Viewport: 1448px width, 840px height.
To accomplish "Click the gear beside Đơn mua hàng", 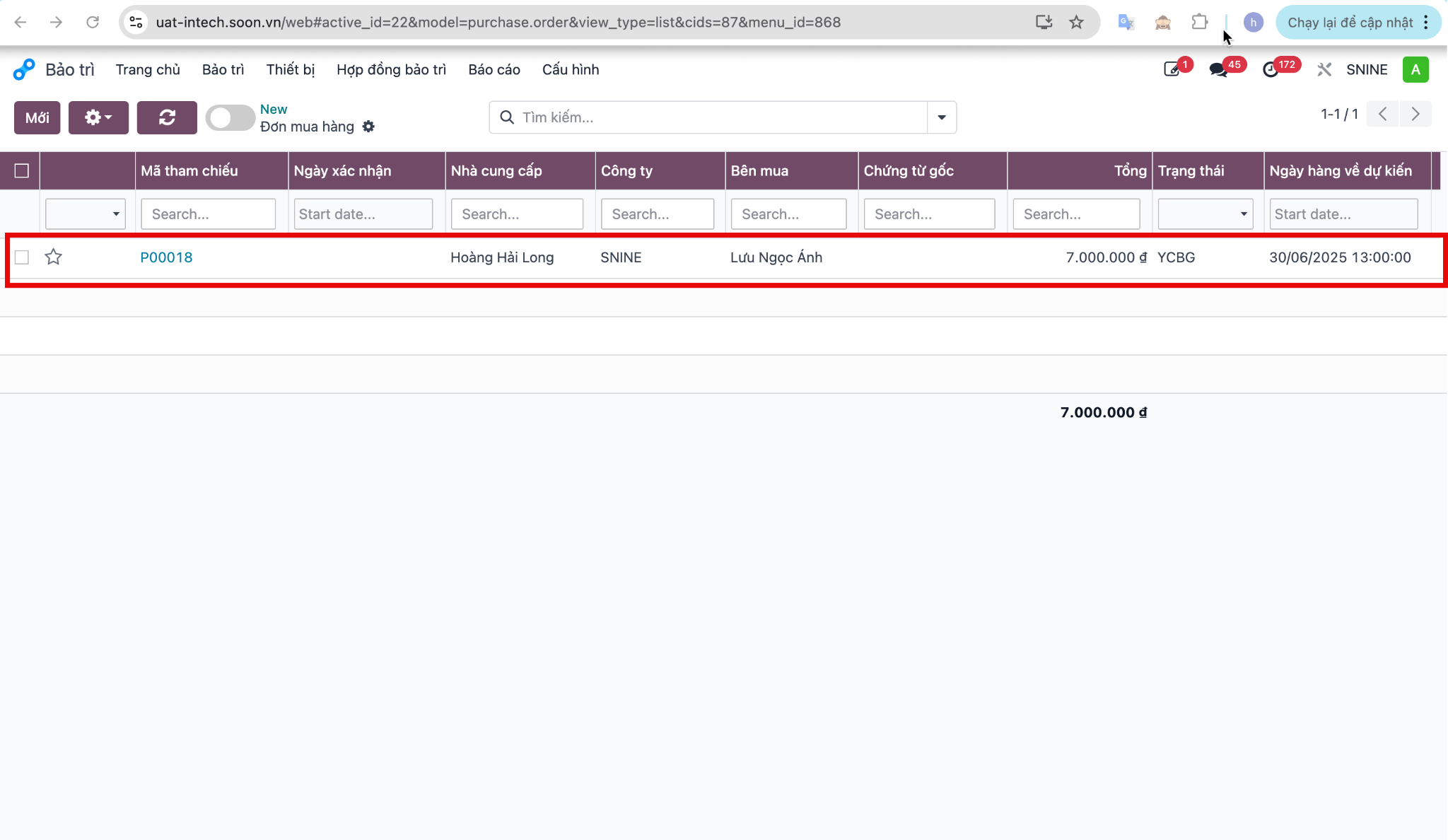I will click(368, 127).
